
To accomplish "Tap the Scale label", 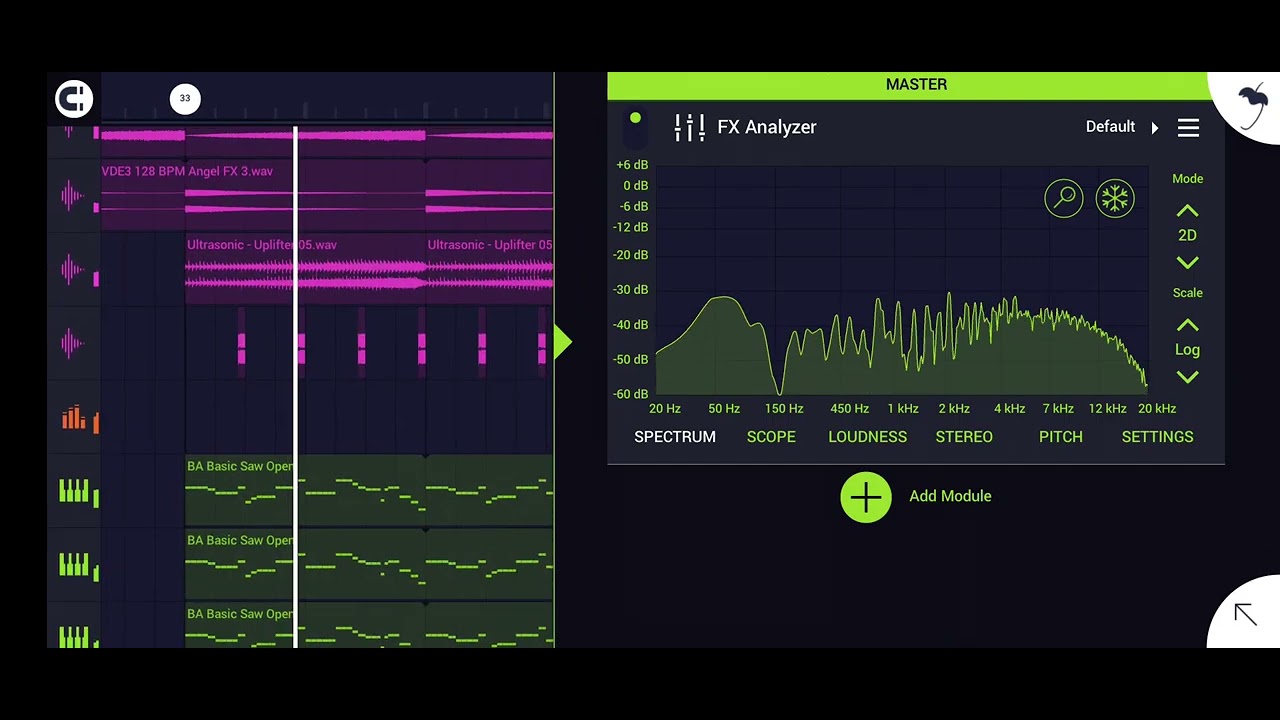I will 1187,293.
